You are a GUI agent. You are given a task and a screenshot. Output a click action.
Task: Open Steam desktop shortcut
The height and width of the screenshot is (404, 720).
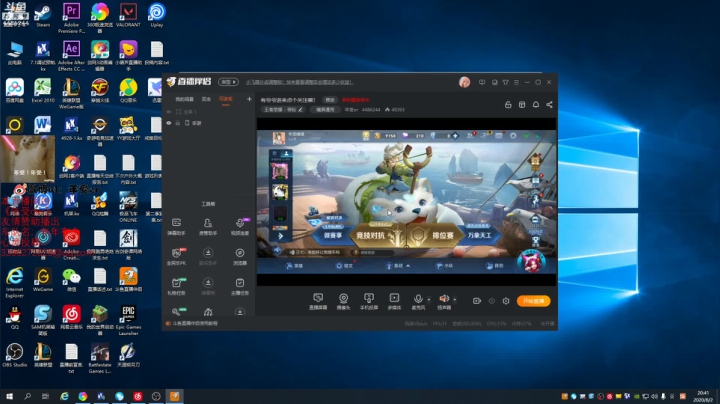(43, 16)
